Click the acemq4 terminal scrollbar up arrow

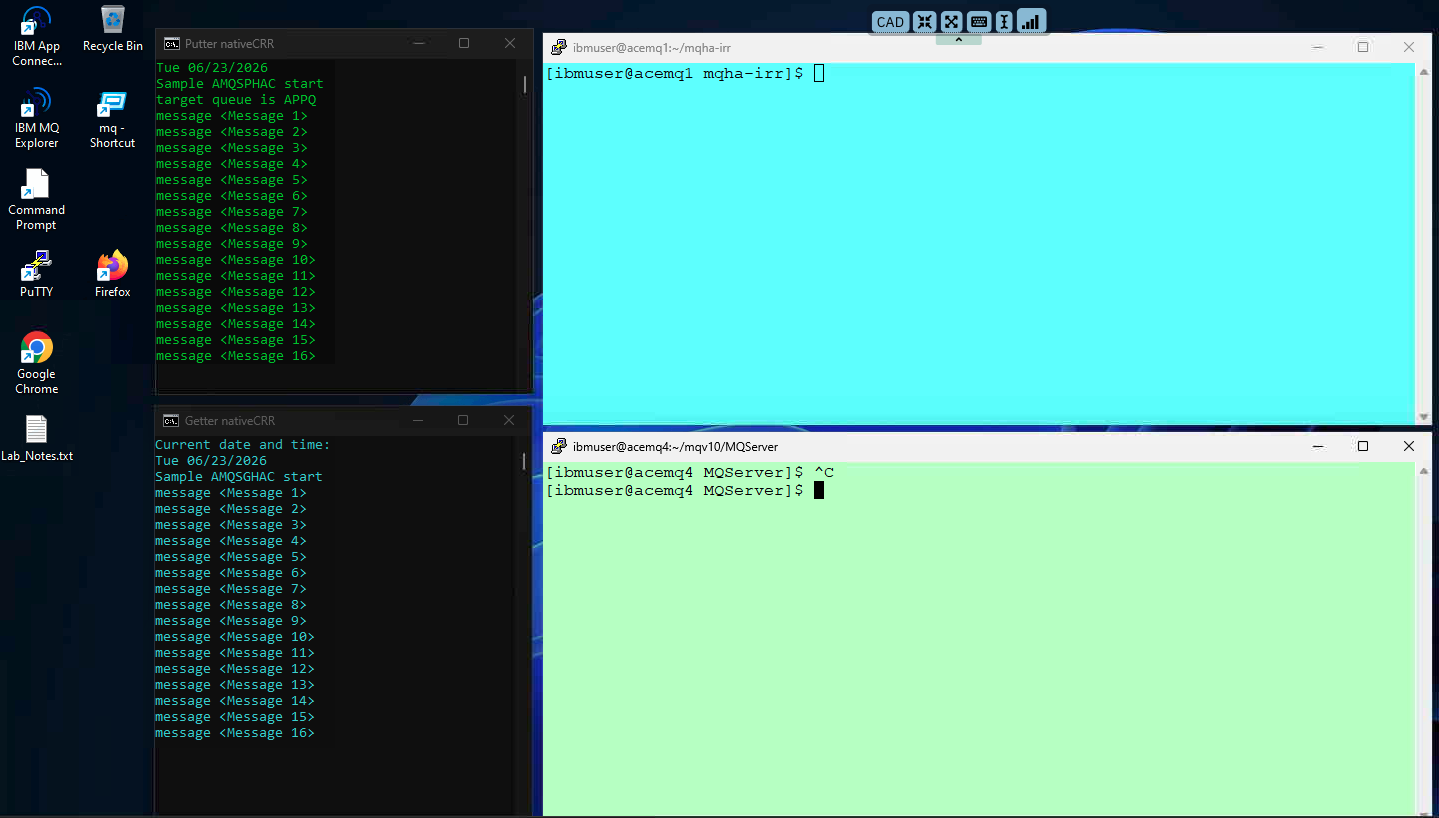pyautogui.click(x=1424, y=470)
